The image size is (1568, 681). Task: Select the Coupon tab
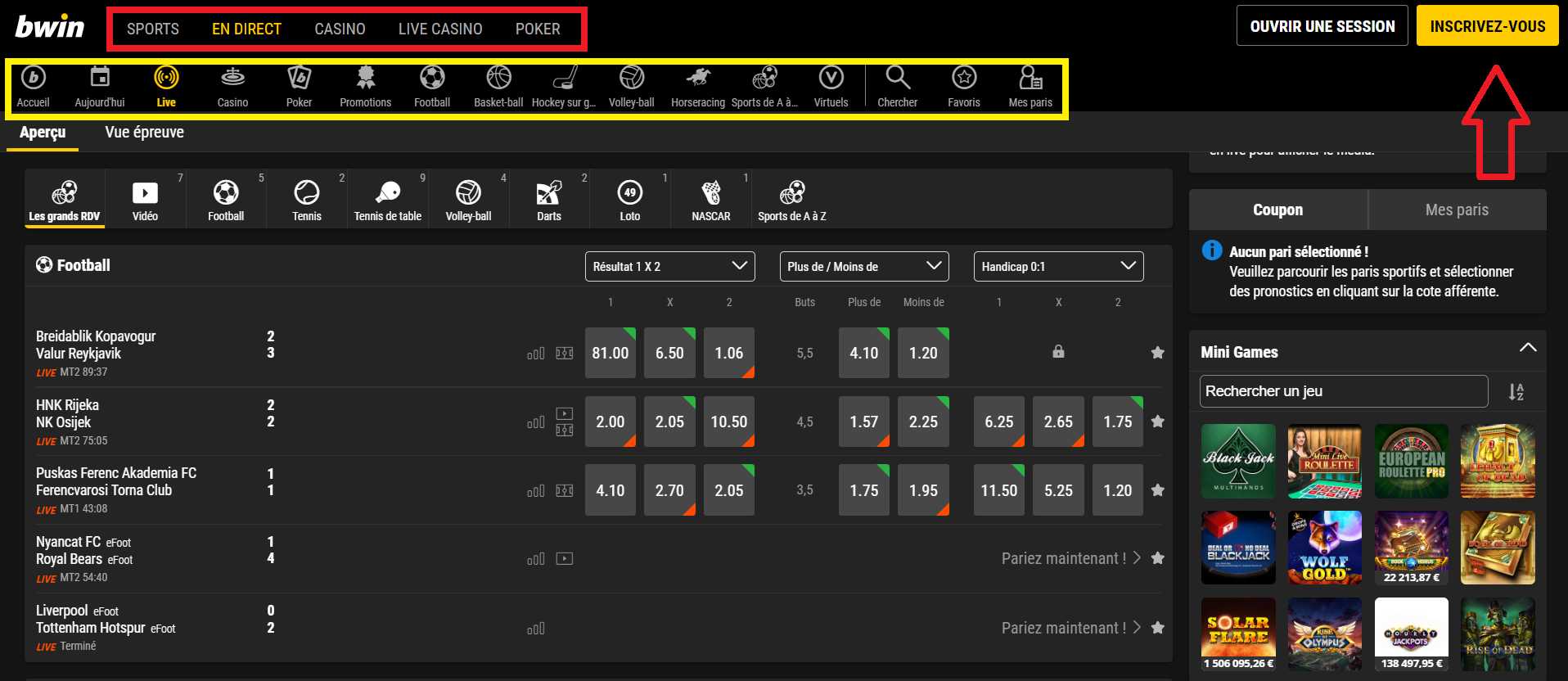pos(1278,210)
